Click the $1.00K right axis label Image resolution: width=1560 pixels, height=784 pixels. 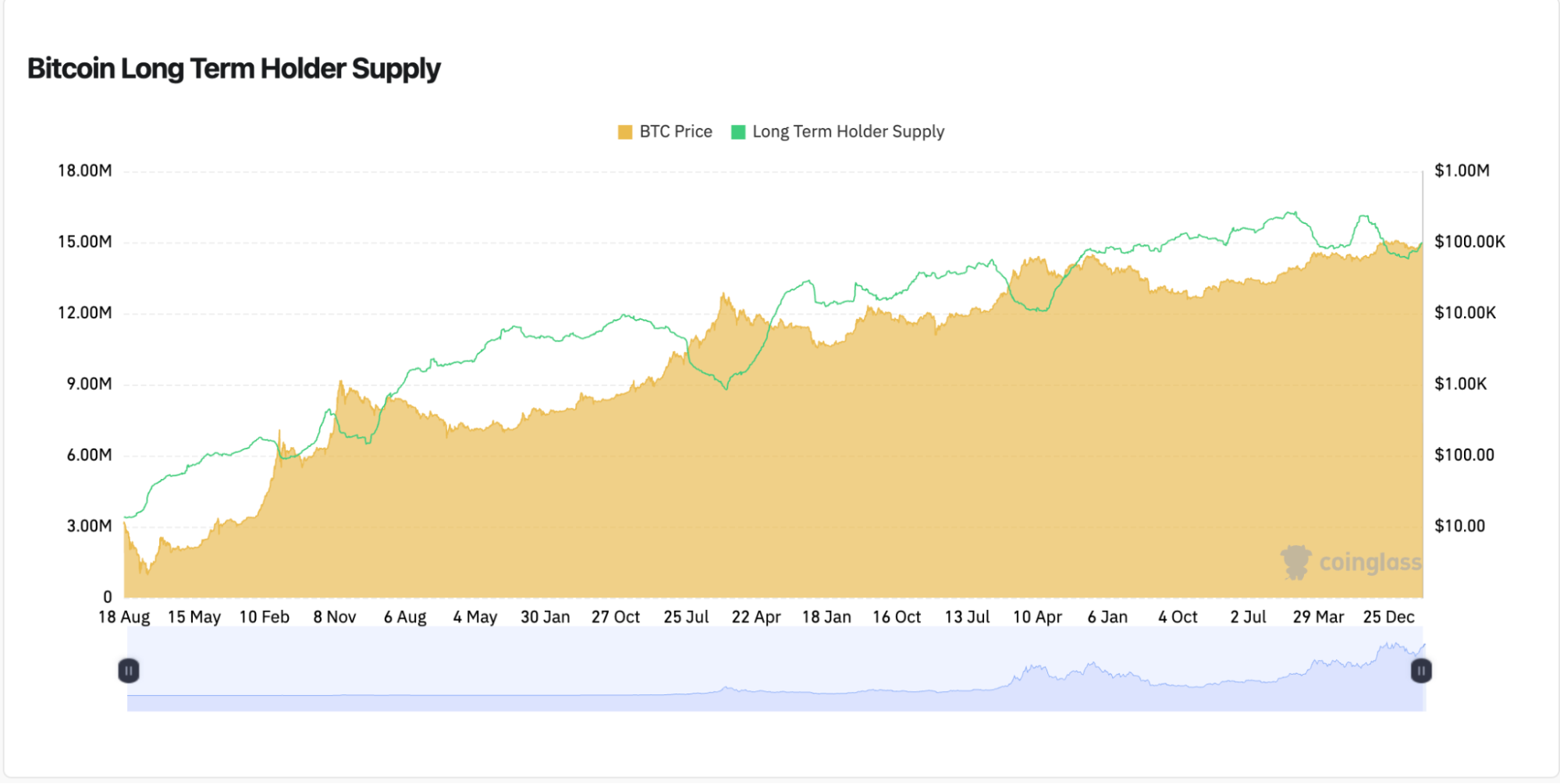1461,384
